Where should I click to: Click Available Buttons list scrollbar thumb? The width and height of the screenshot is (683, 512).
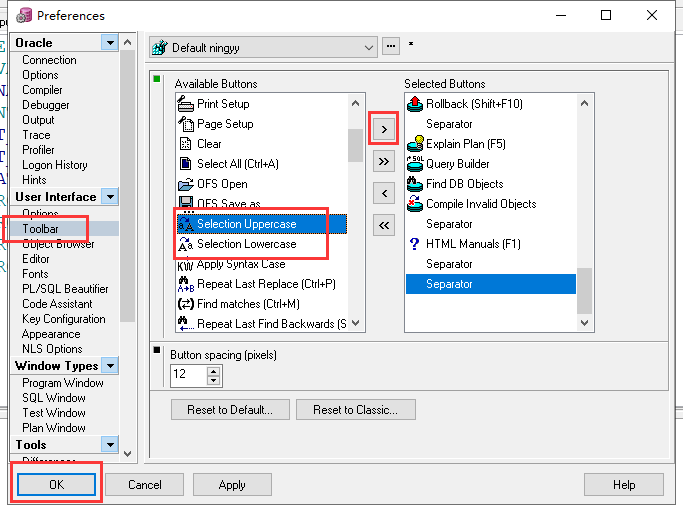[355, 146]
